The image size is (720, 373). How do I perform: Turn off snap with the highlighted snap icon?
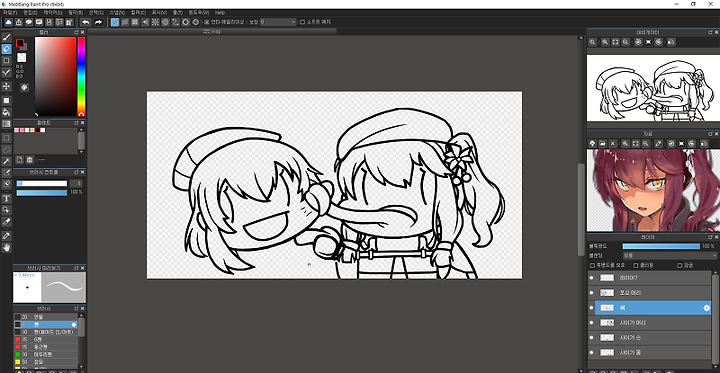[115, 22]
